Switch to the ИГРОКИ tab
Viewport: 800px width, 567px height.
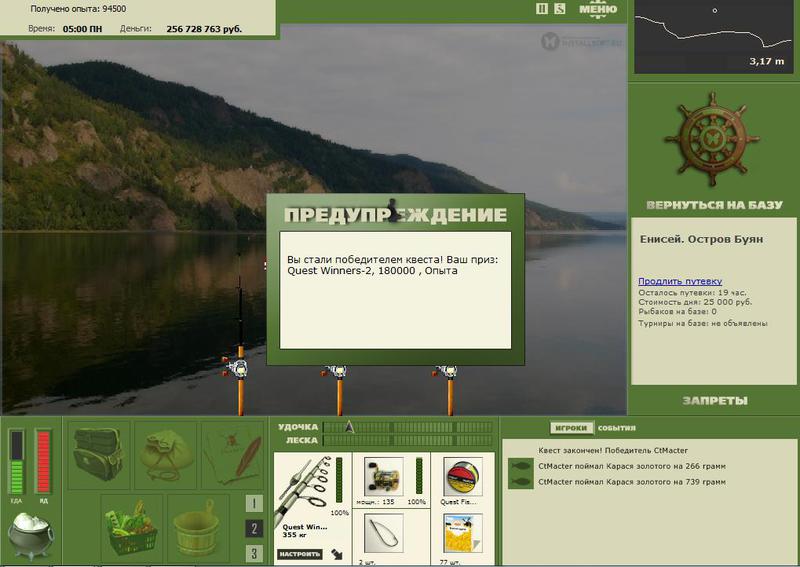pos(571,428)
